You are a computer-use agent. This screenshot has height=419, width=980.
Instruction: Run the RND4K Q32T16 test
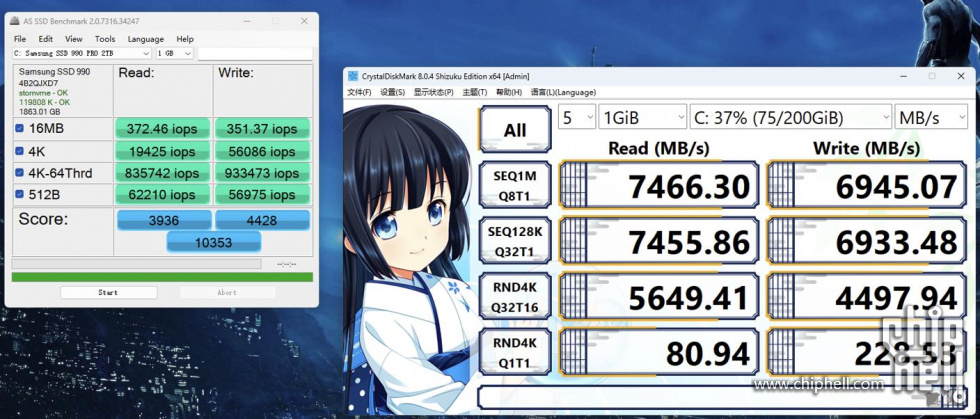(x=515, y=296)
